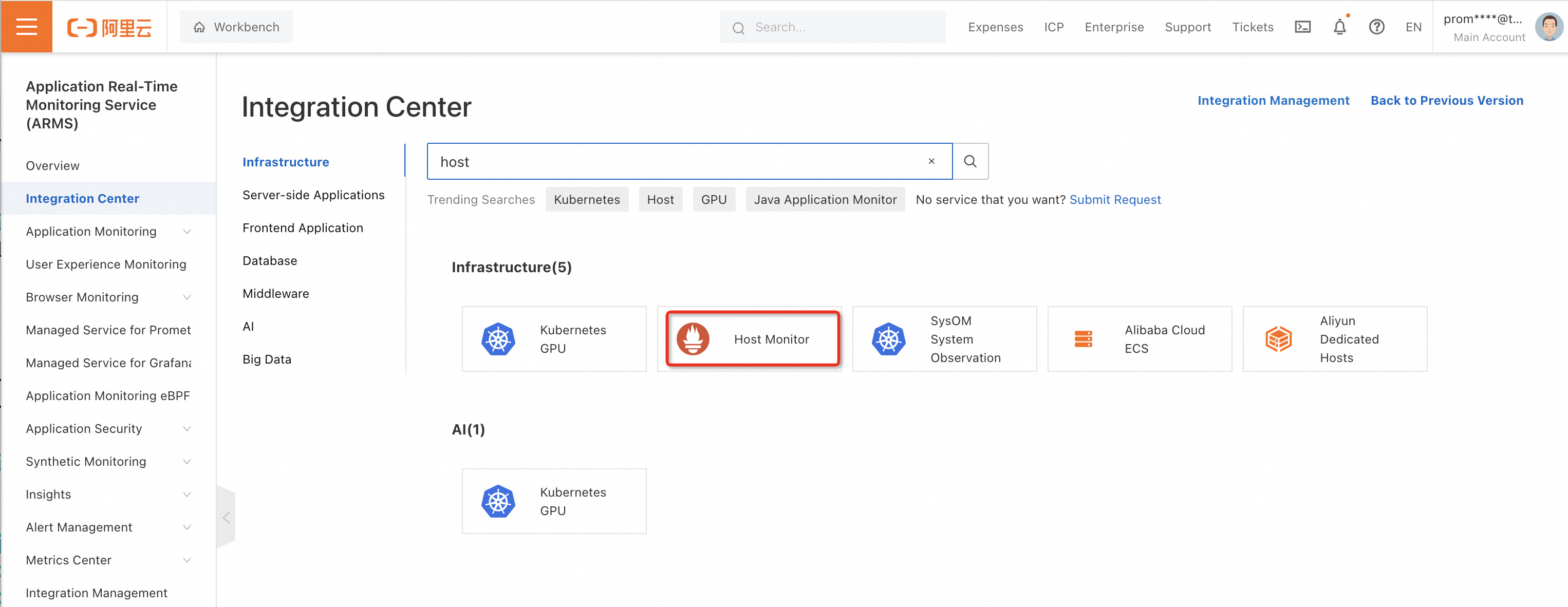Open the Host Monitor card label

click(x=771, y=339)
